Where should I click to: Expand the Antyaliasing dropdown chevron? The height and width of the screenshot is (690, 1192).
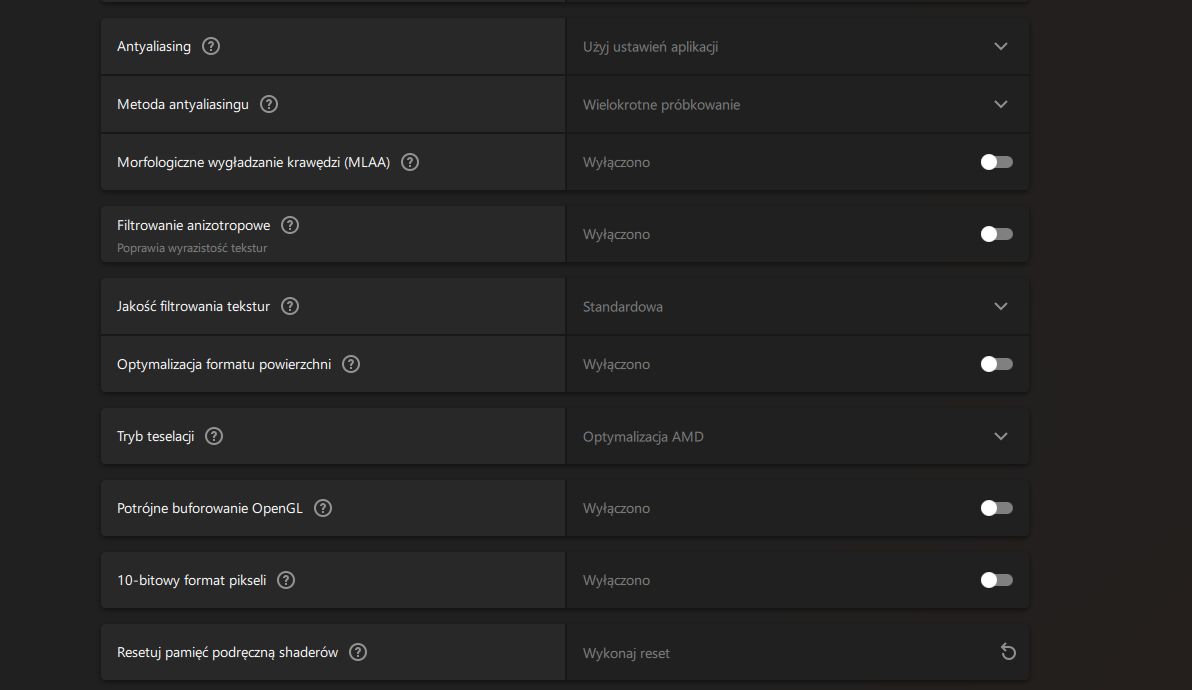tap(1000, 46)
